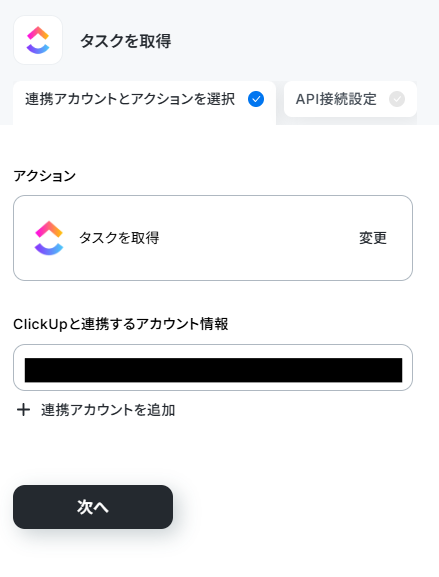Click the 連携アカウントとアクションを選択 label text
The width and height of the screenshot is (439, 577).
coord(130,99)
